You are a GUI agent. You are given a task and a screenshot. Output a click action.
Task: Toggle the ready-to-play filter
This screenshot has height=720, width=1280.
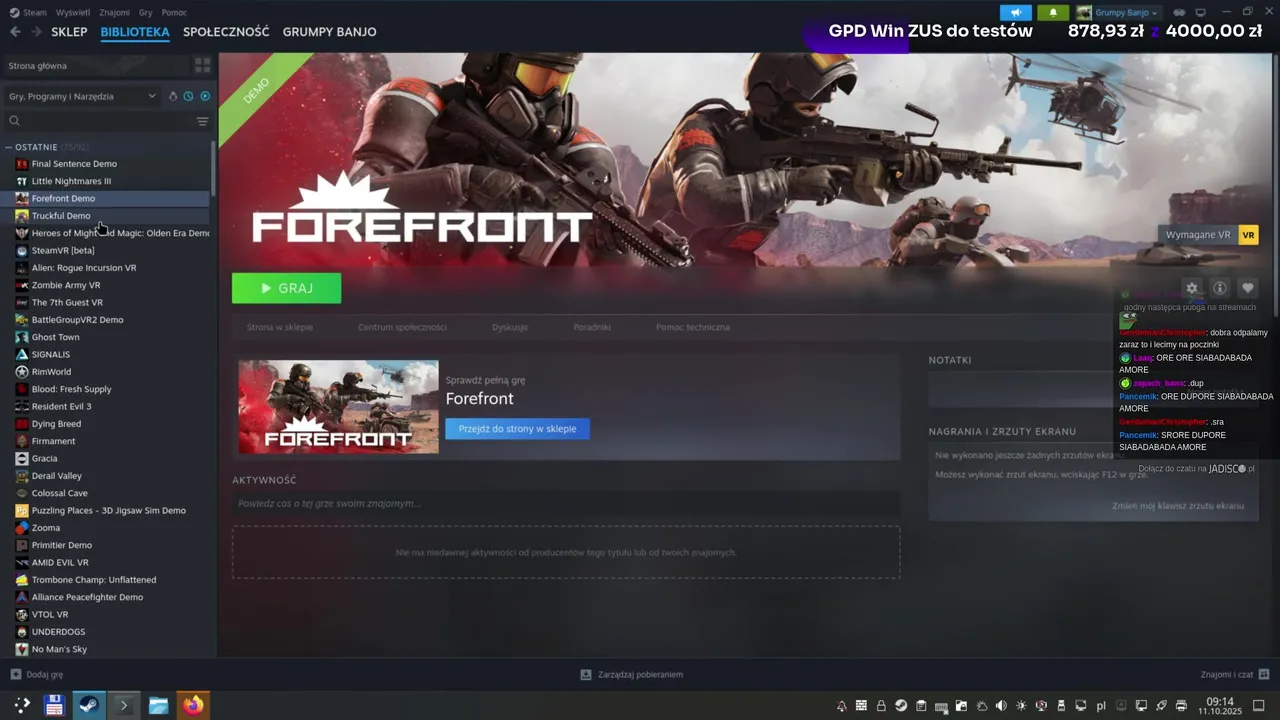[205, 96]
